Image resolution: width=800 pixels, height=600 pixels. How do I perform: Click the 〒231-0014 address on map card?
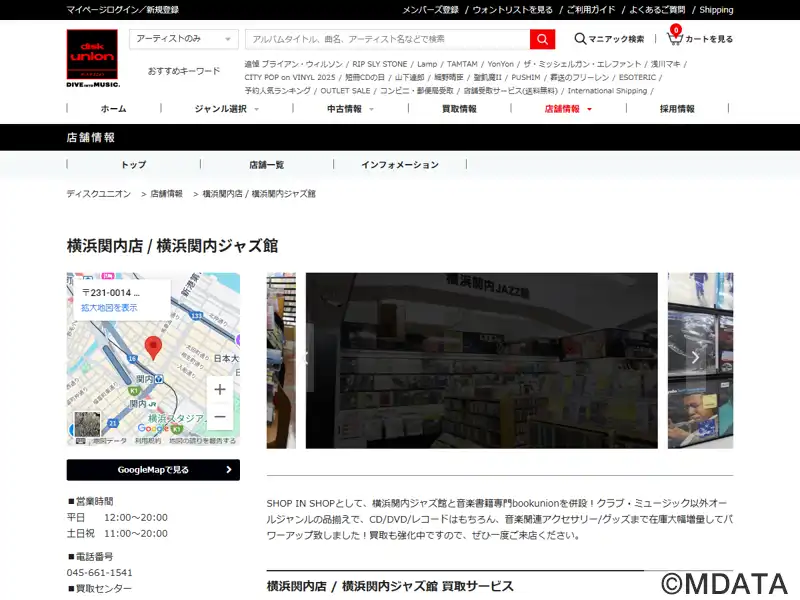(x=111, y=293)
